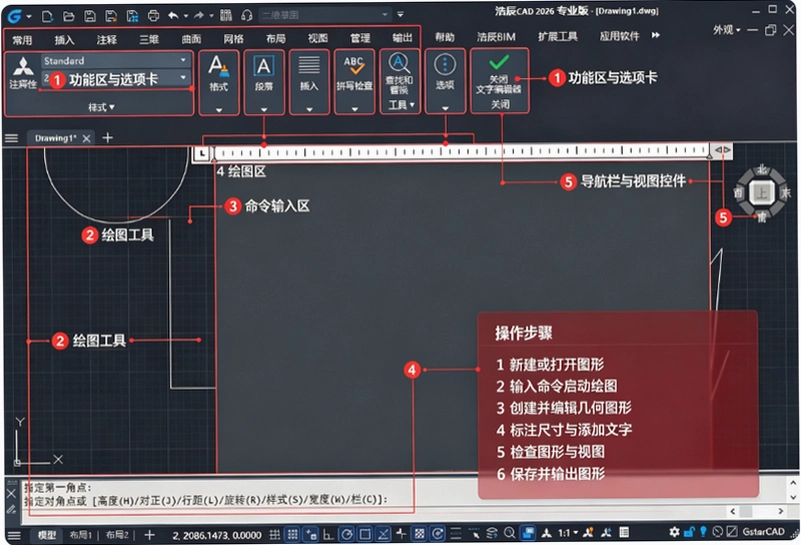Click the command line horizontal scrollbar
Image resolution: width=801 pixels, height=545 pixels.
(x=757, y=511)
